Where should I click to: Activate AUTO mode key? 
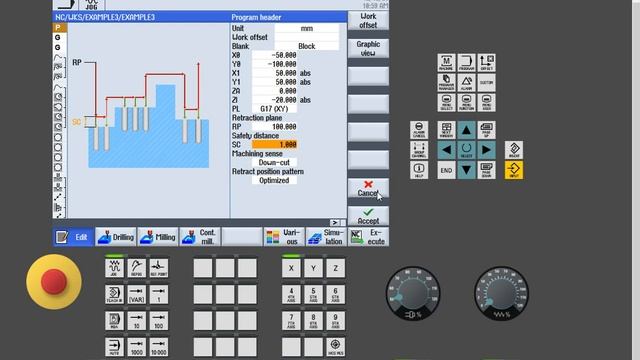coord(114,347)
